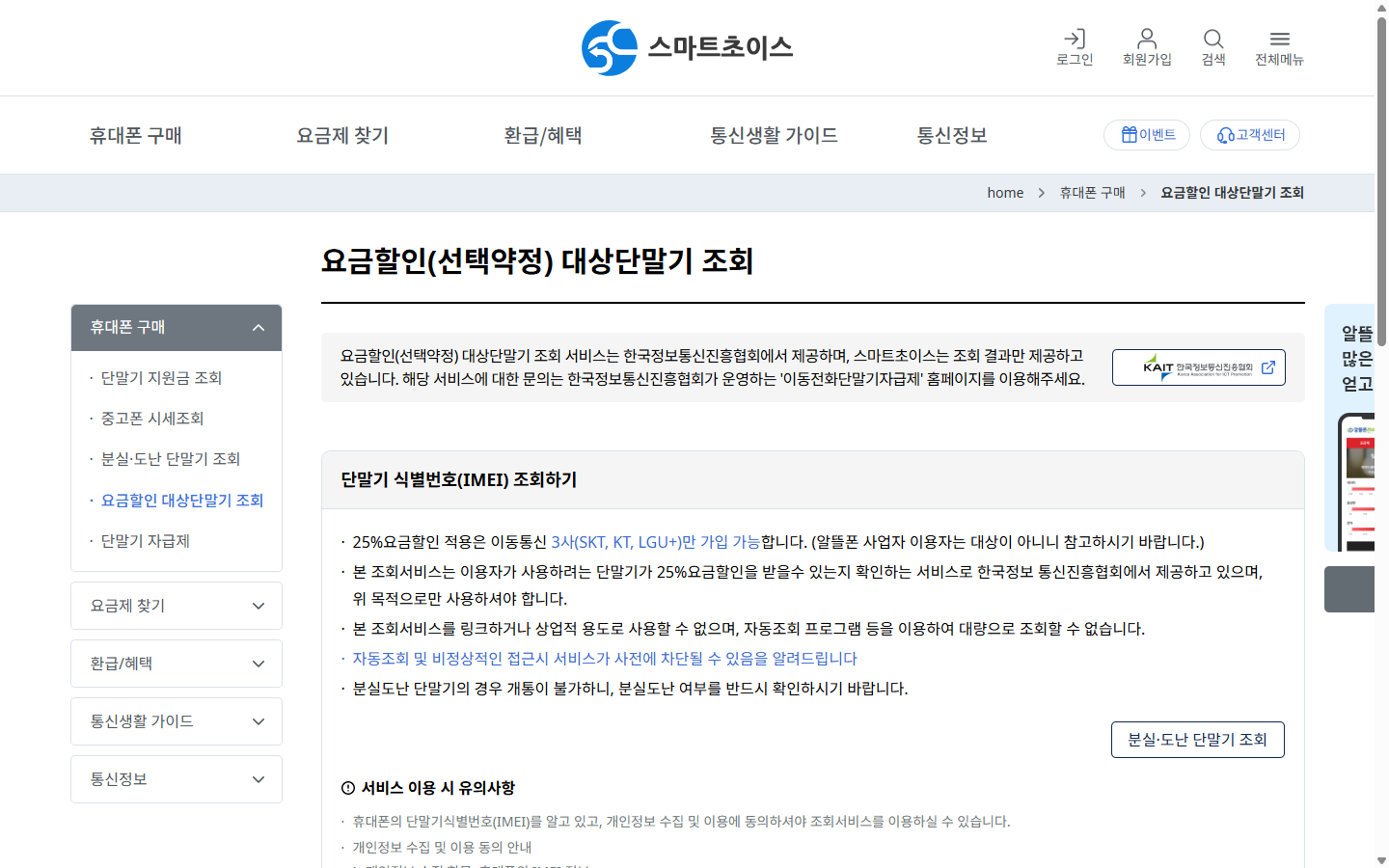Open the 통신생활 가이드 top menu
This screenshot has height=868, width=1389.
774,136
